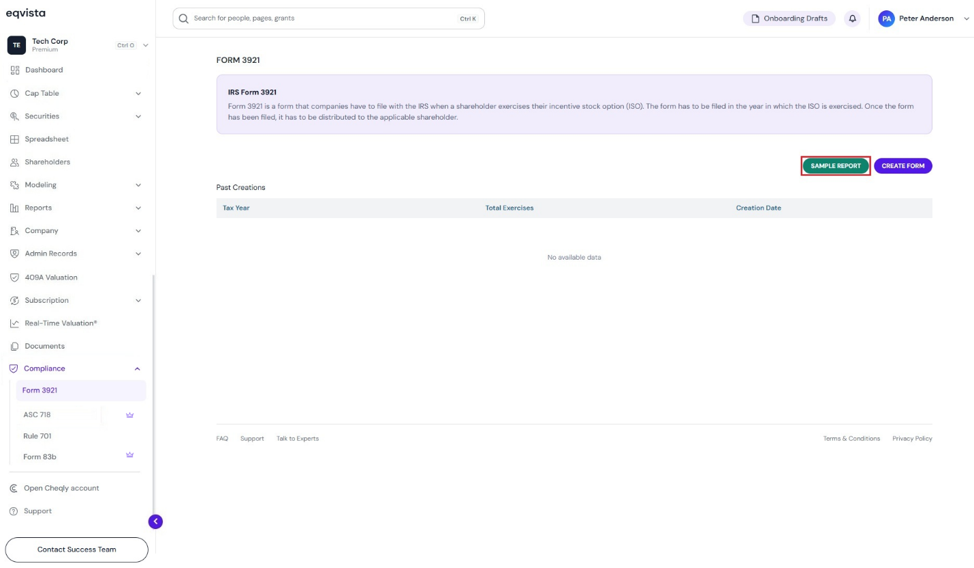
Task: Click premium crown icon beside ASC 718
Action: coord(130,415)
